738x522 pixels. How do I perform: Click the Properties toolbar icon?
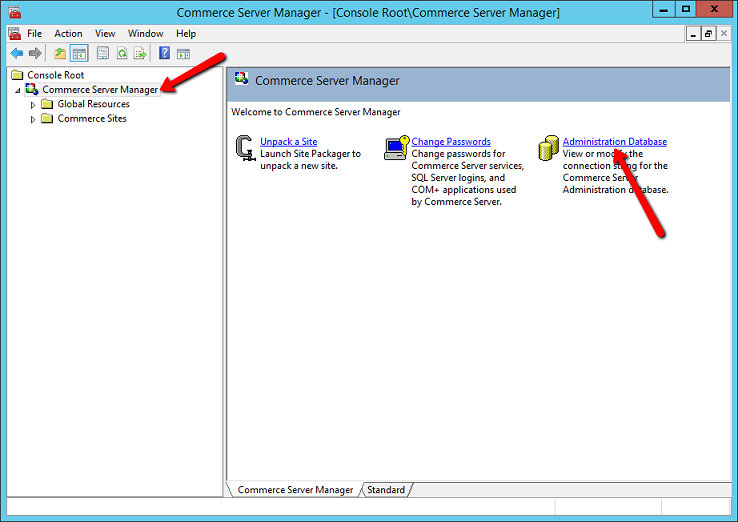click(x=103, y=53)
